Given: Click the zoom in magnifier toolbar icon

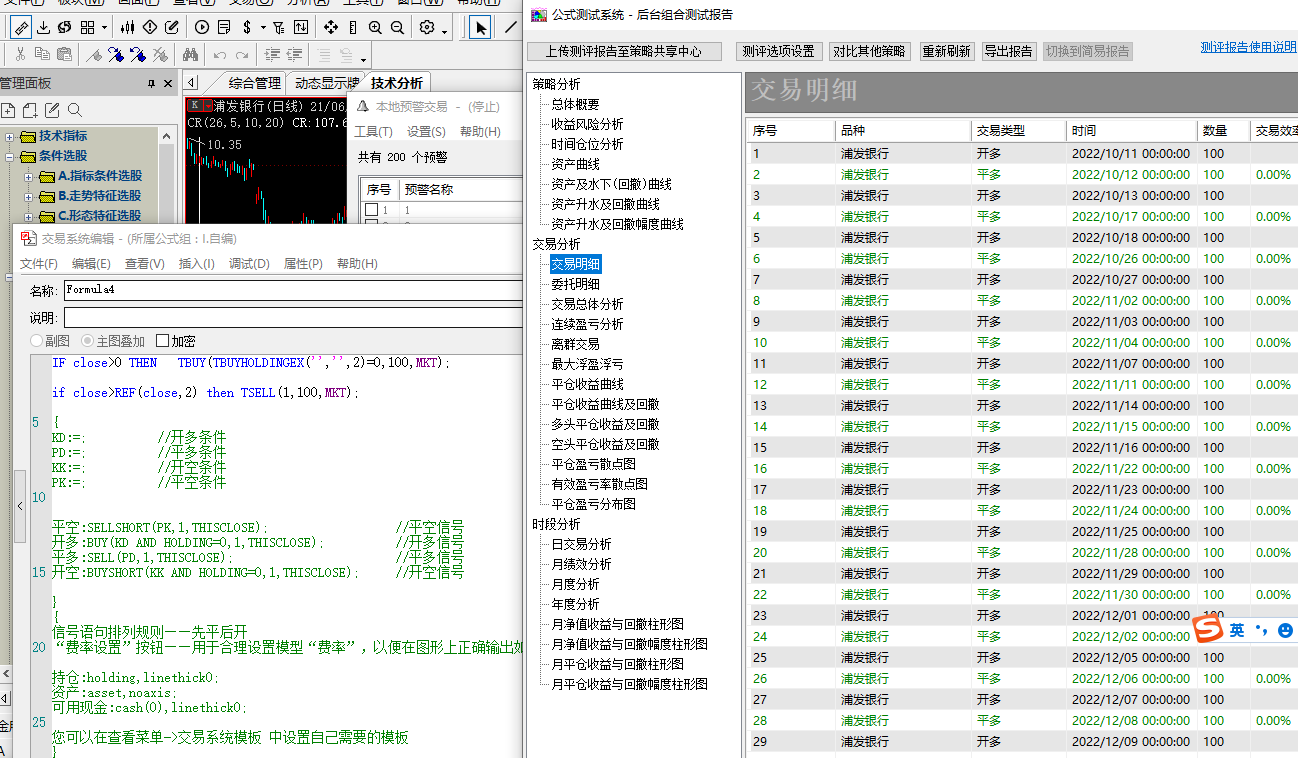Looking at the screenshot, I should (x=375, y=27).
